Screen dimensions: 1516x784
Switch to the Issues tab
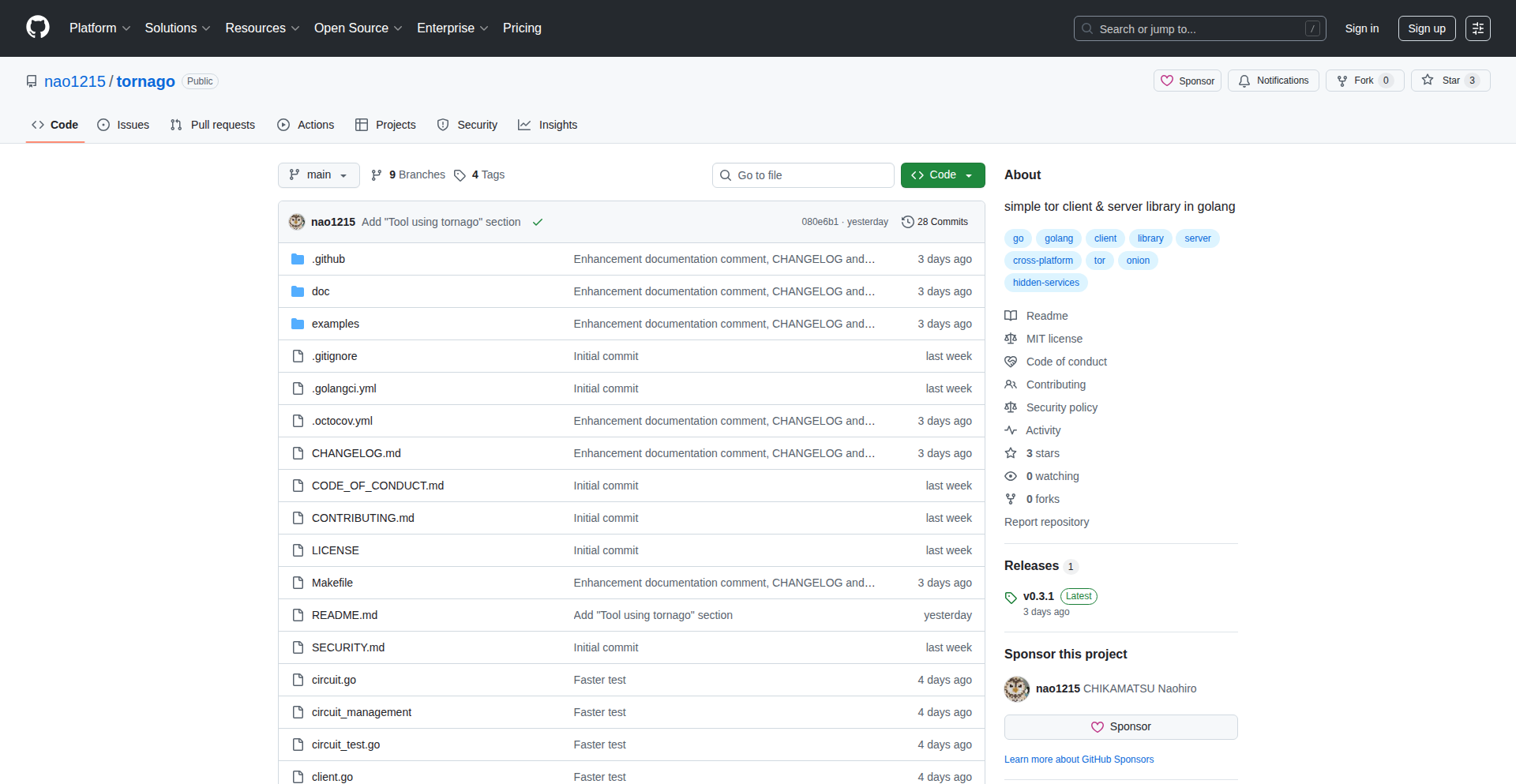(123, 125)
